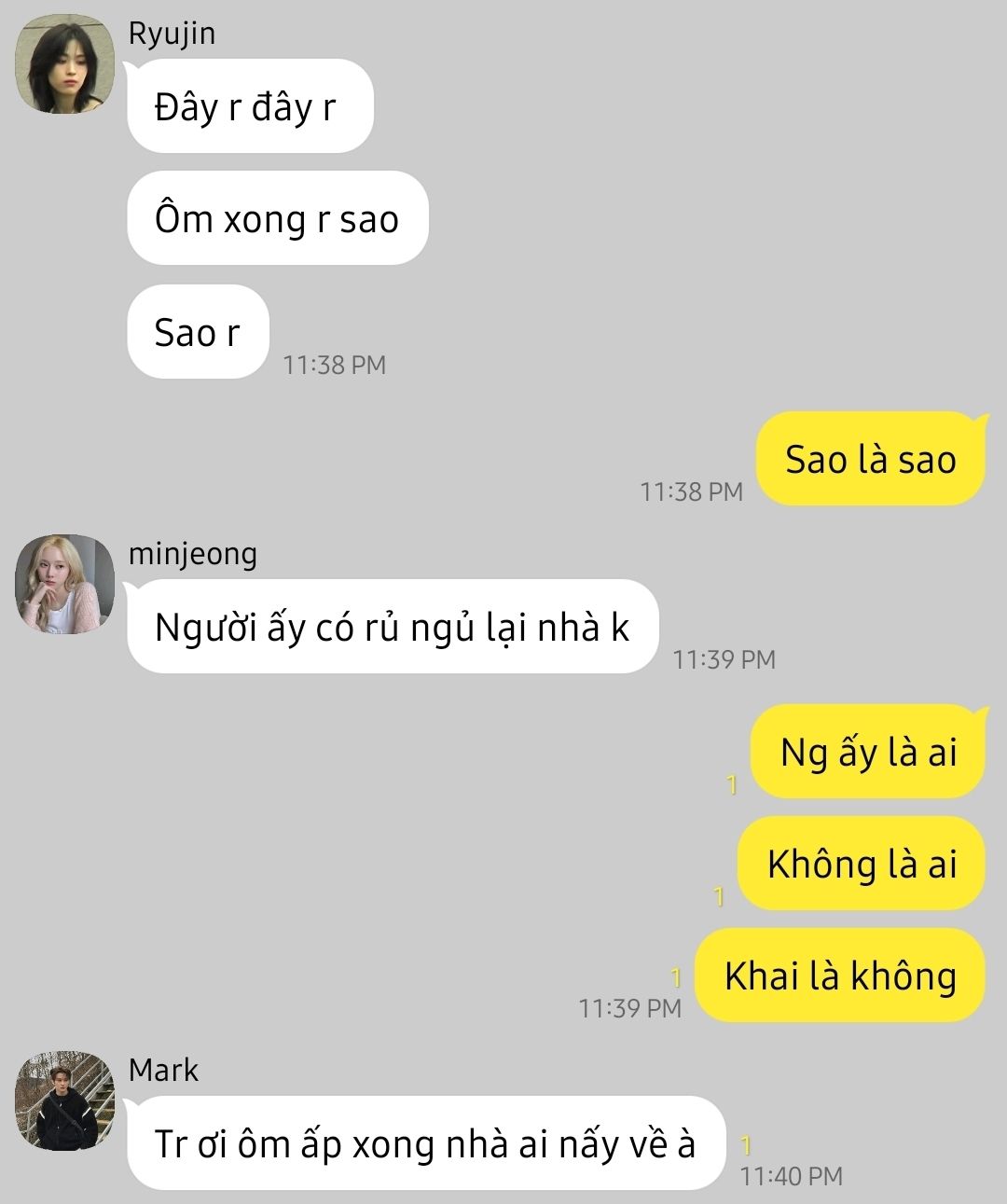The image size is (1007, 1204).
Task: Select the message "Ôm xong r sao"
Action: tap(277, 218)
